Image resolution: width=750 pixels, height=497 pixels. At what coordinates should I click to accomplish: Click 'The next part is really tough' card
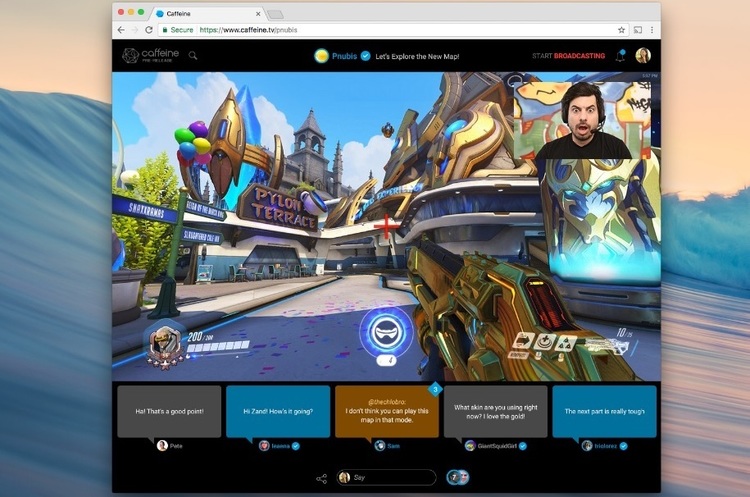605,411
